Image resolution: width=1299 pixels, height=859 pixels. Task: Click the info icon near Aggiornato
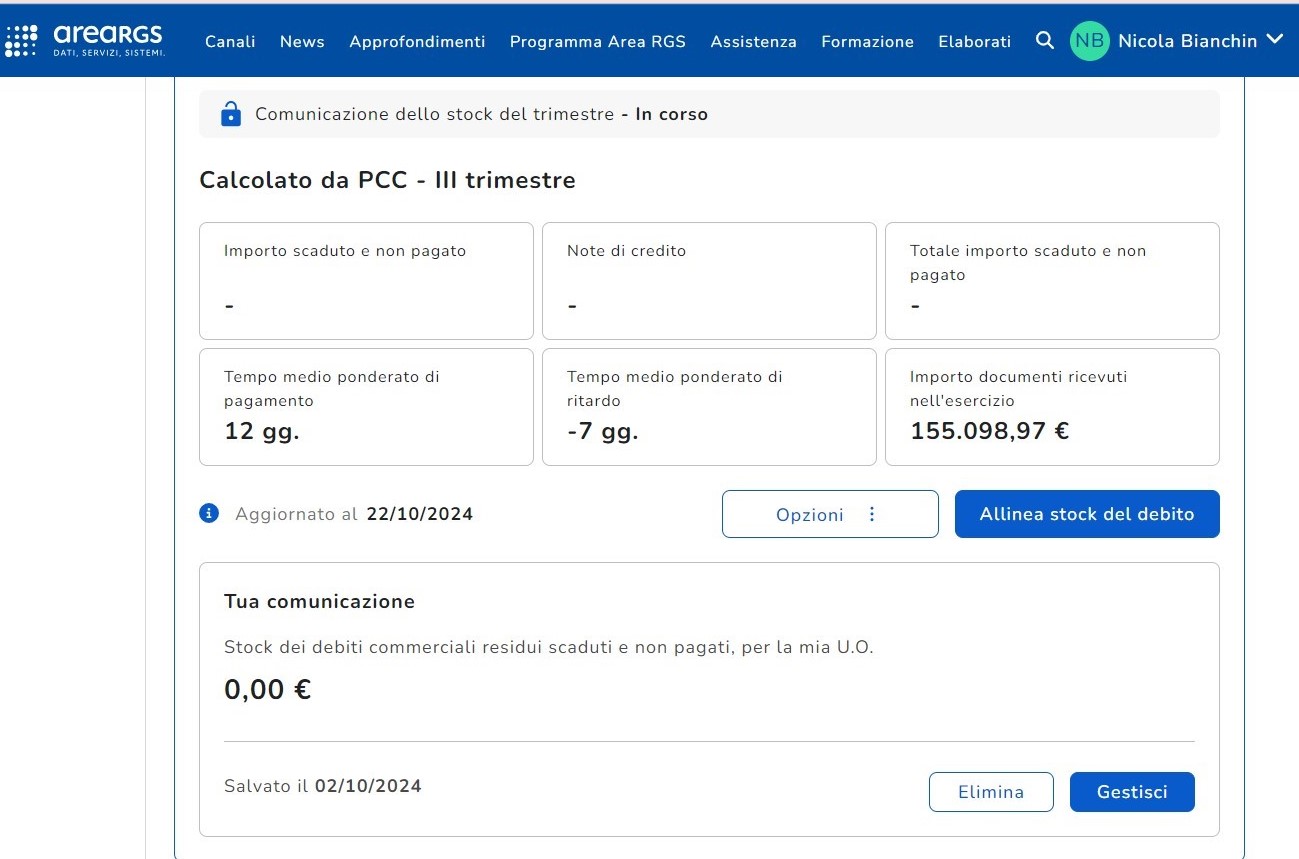click(209, 514)
